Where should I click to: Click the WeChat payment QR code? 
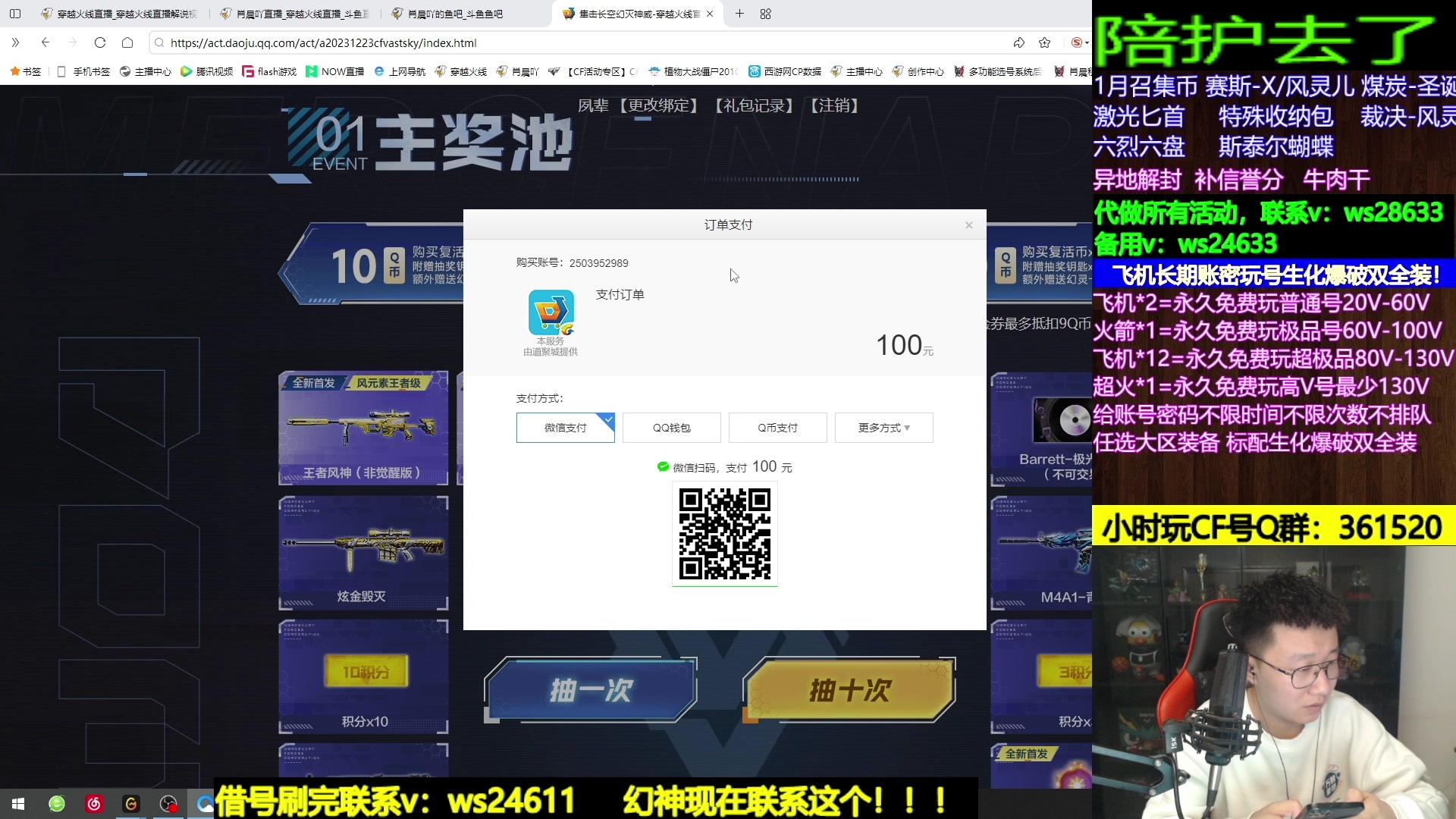tap(725, 534)
